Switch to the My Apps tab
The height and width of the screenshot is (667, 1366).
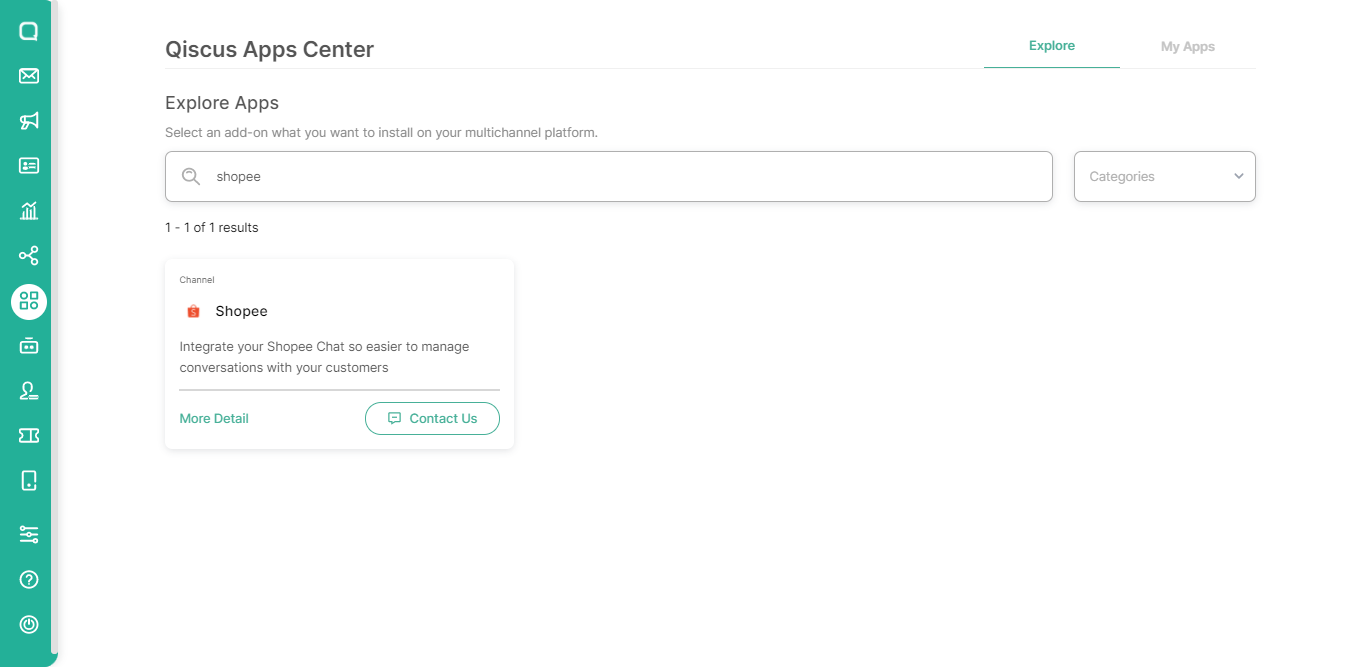(1188, 47)
